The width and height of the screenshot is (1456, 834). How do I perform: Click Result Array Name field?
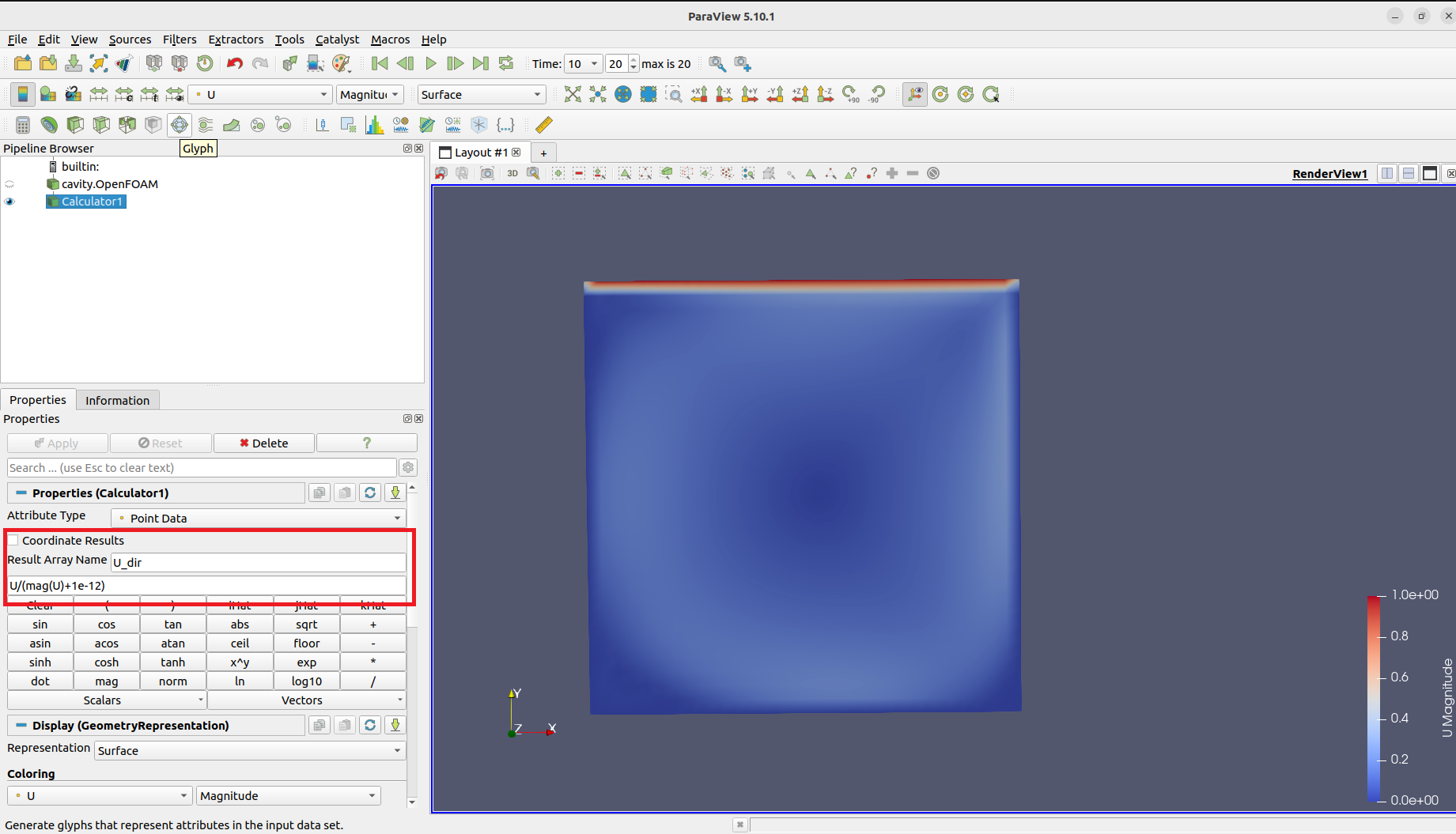(x=259, y=563)
